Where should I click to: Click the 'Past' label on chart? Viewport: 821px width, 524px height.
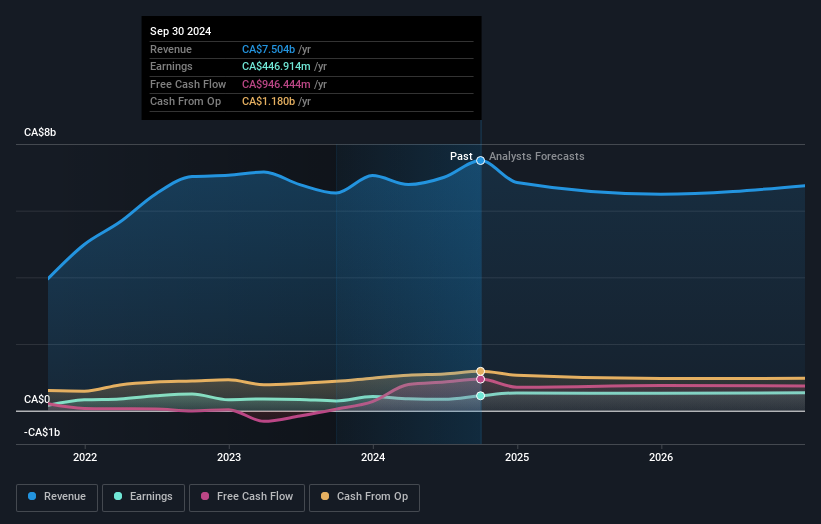[x=461, y=157]
